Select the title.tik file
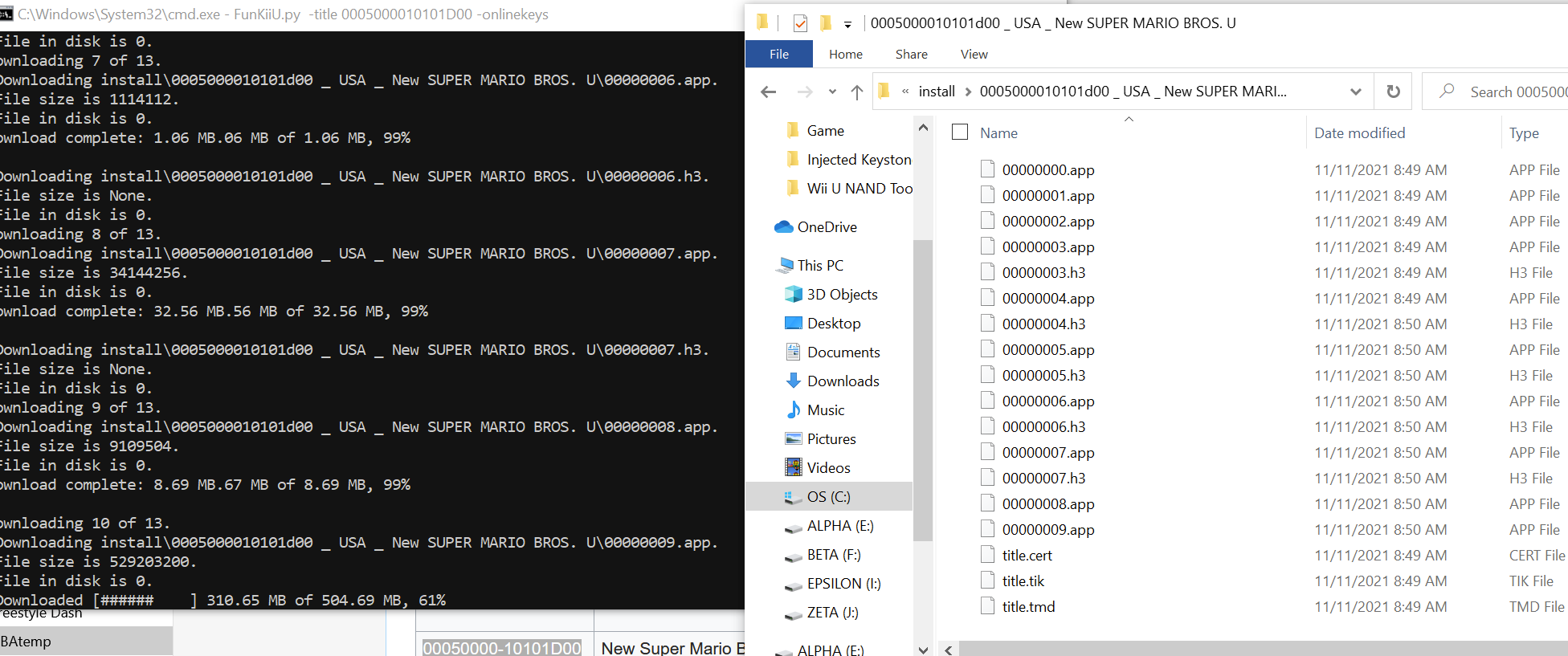The height and width of the screenshot is (656, 1568). [1023, 581]
